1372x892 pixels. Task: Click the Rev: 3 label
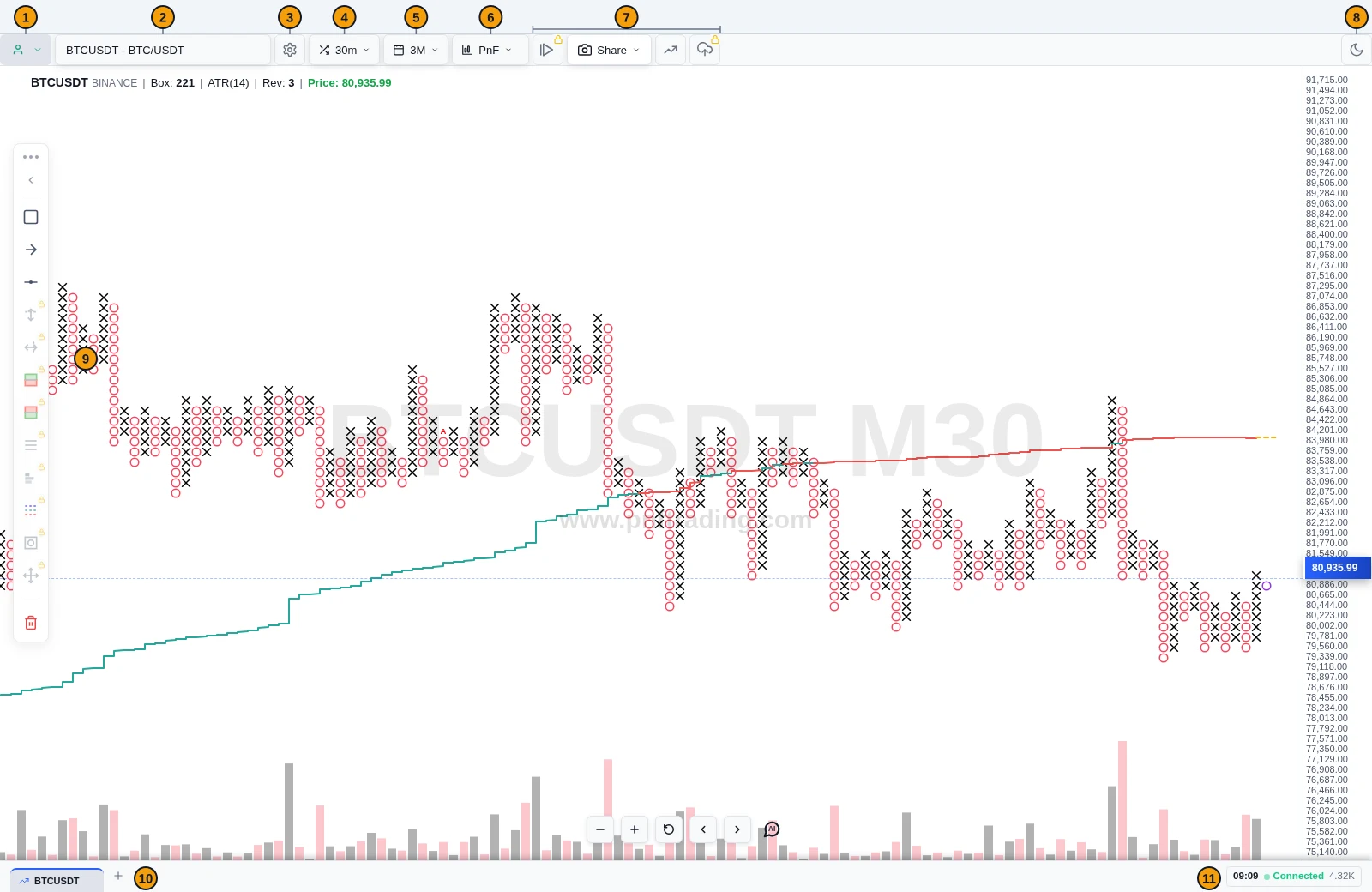point(279,83)
